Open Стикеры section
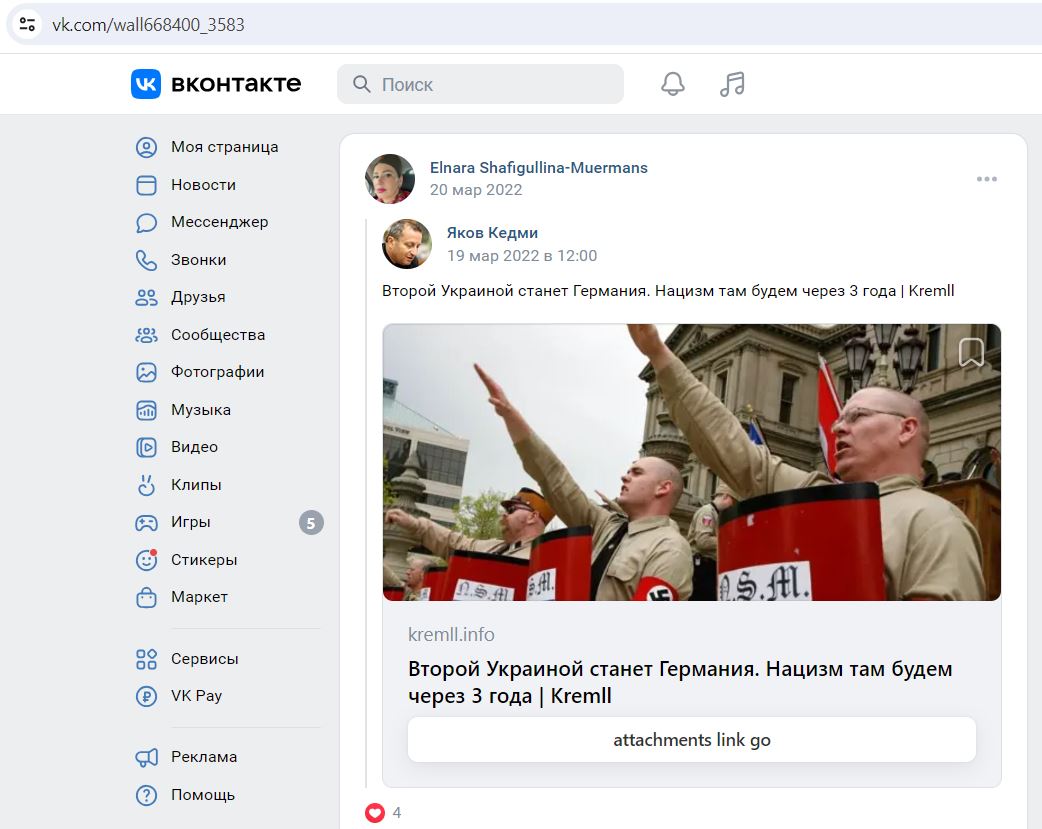Screen dimensions: 1042x829 pos(204,560)
